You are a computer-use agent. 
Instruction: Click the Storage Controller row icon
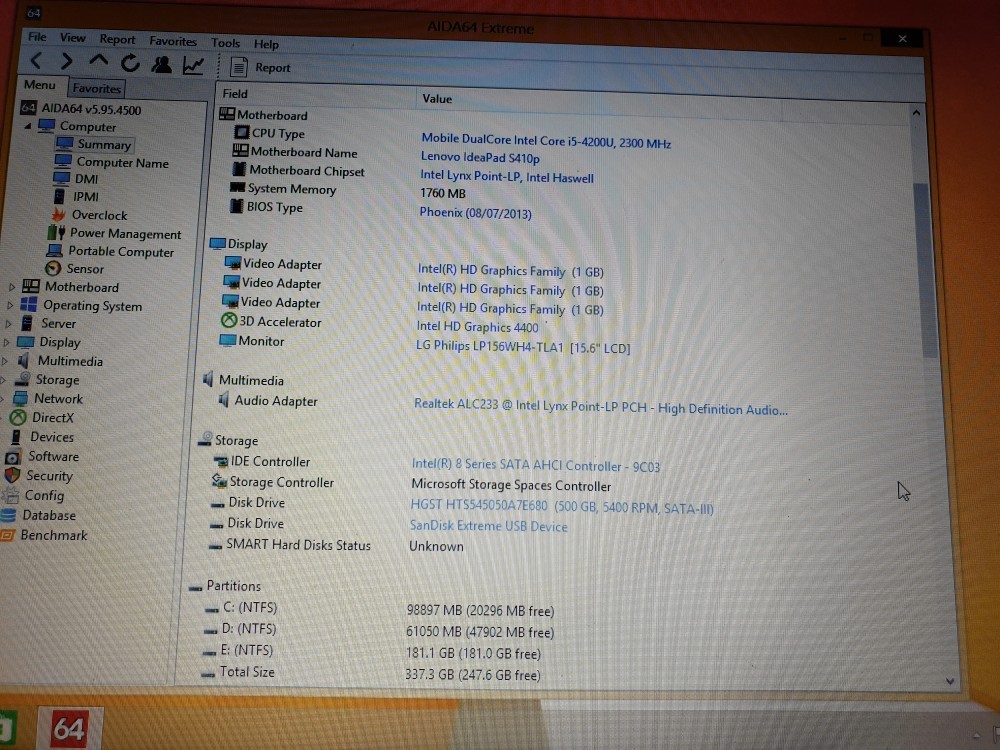click(219, 481)
